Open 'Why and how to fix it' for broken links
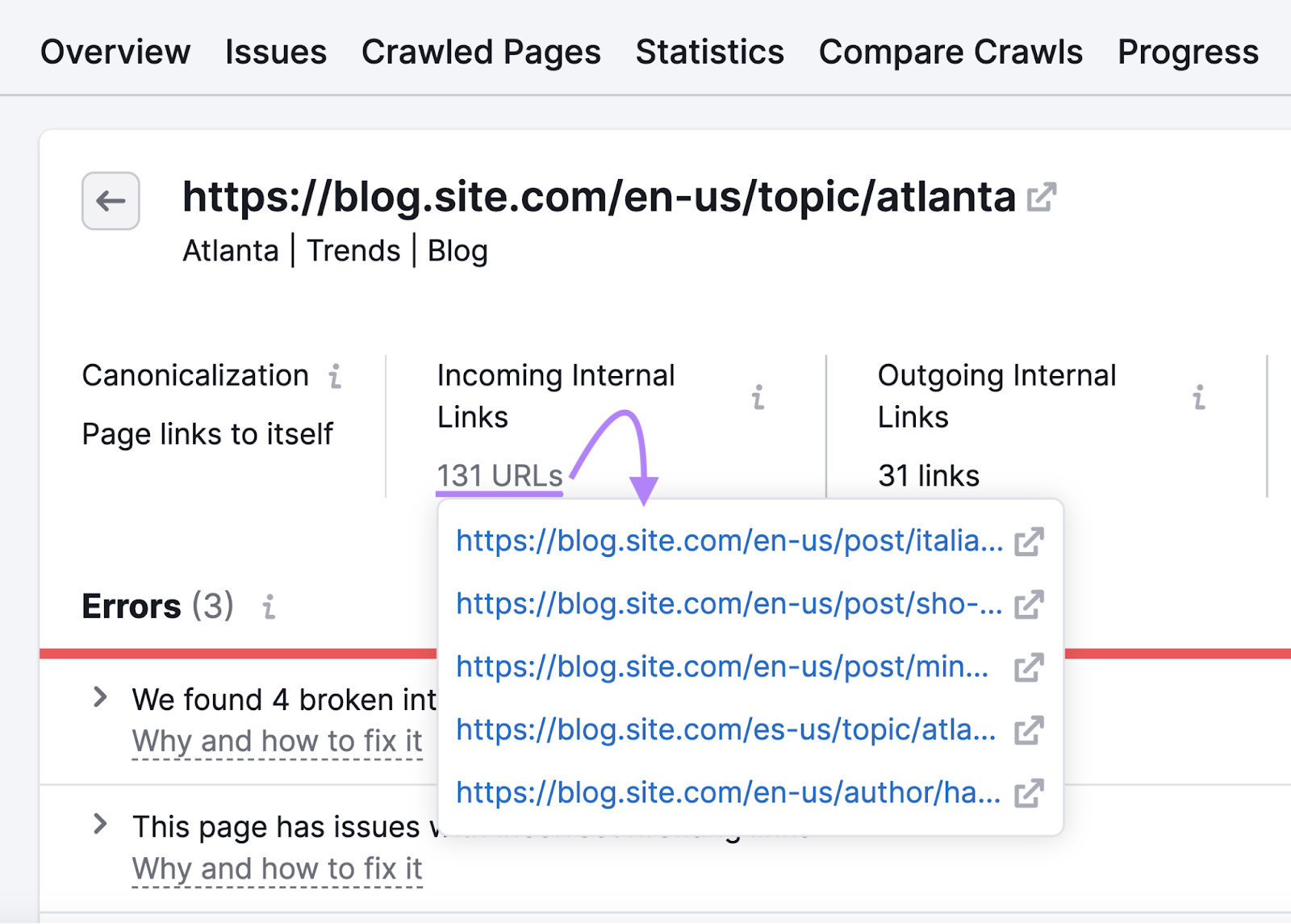The height and width of the screenshot is (924, 1291). 277,741
